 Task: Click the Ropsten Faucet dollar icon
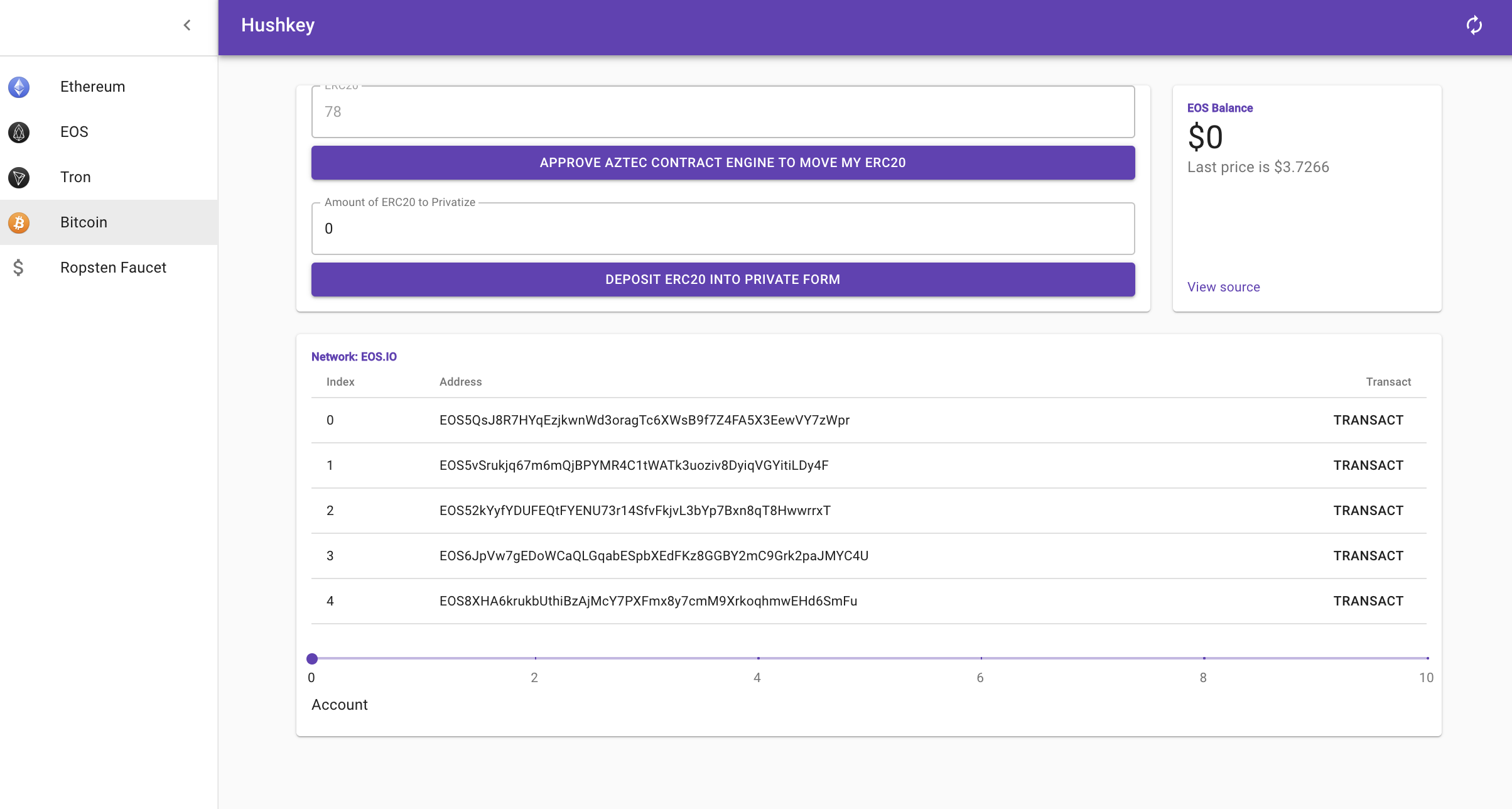(x=19, y=268)
